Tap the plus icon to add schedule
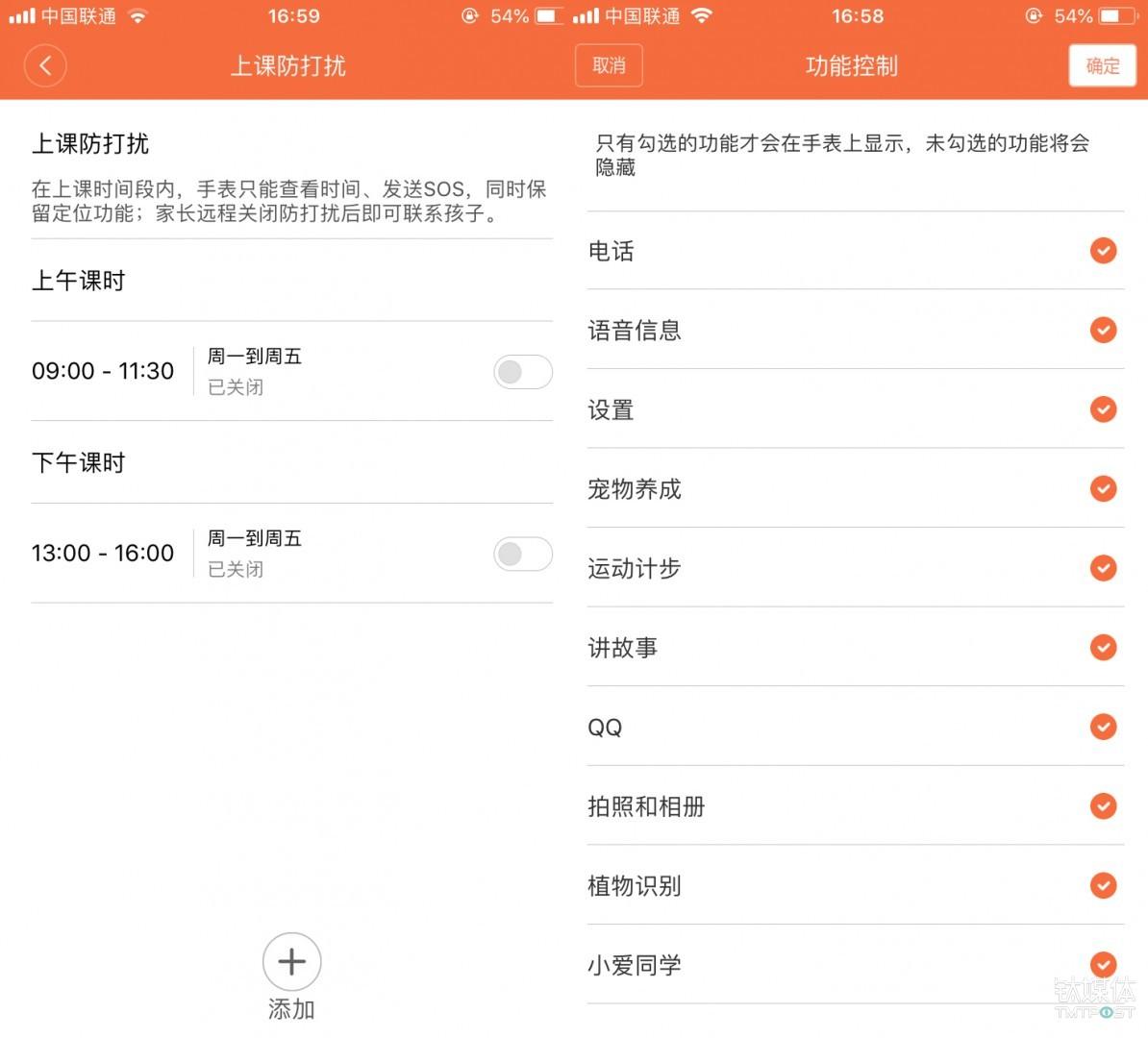Screen dimensions: 1148x1038 (291, 961)
